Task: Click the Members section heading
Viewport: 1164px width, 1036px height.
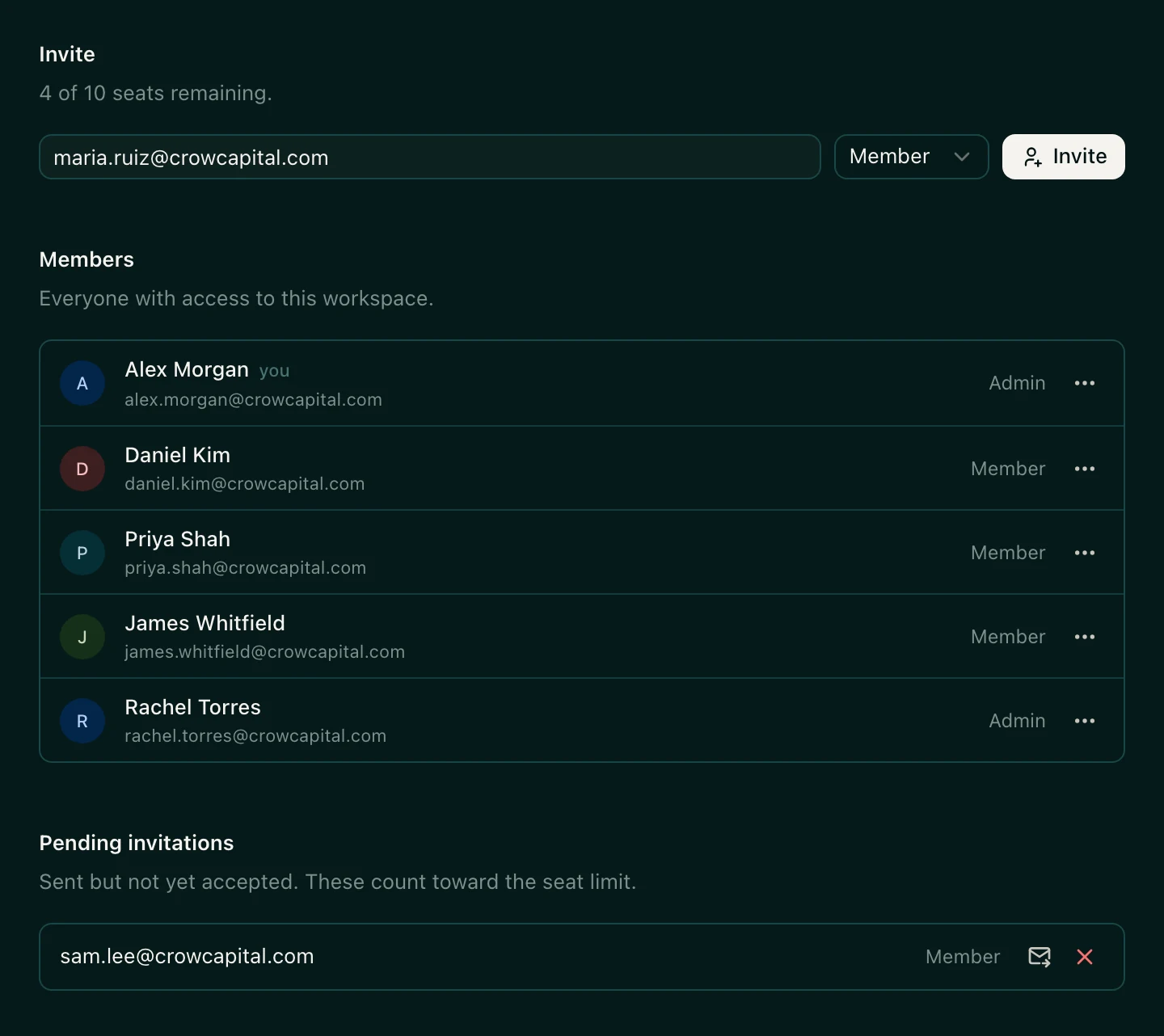Action: coord(86,259)
